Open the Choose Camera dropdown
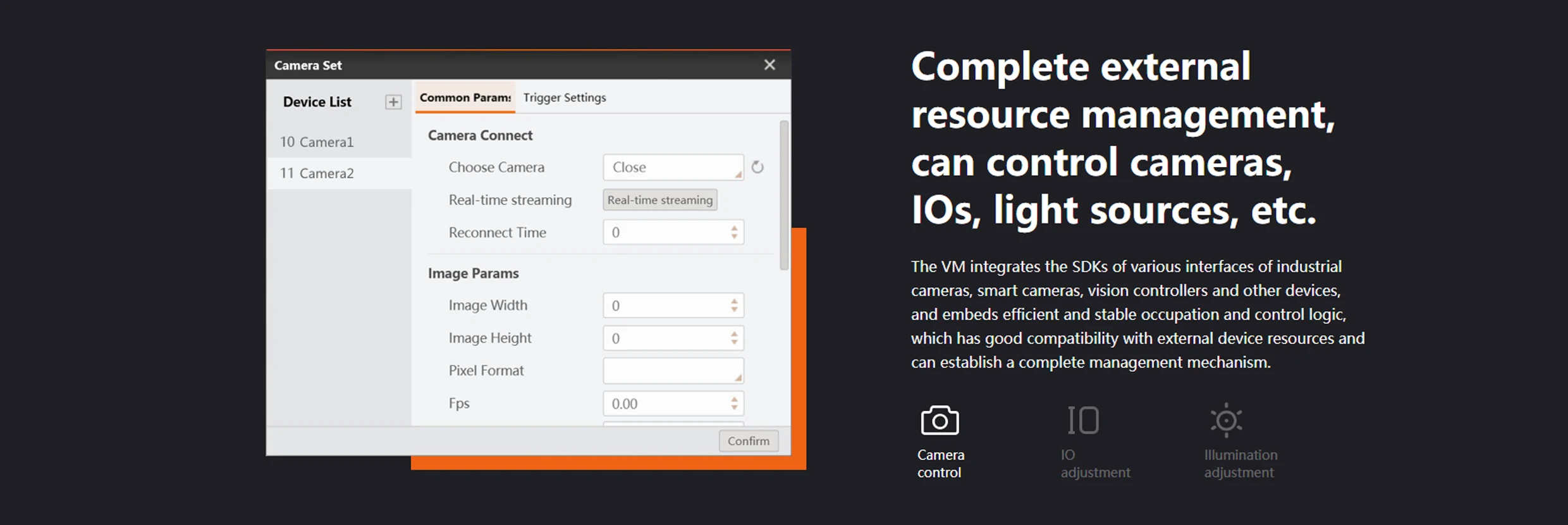Viewport: 1568px width, 525px height. (673, 167)
